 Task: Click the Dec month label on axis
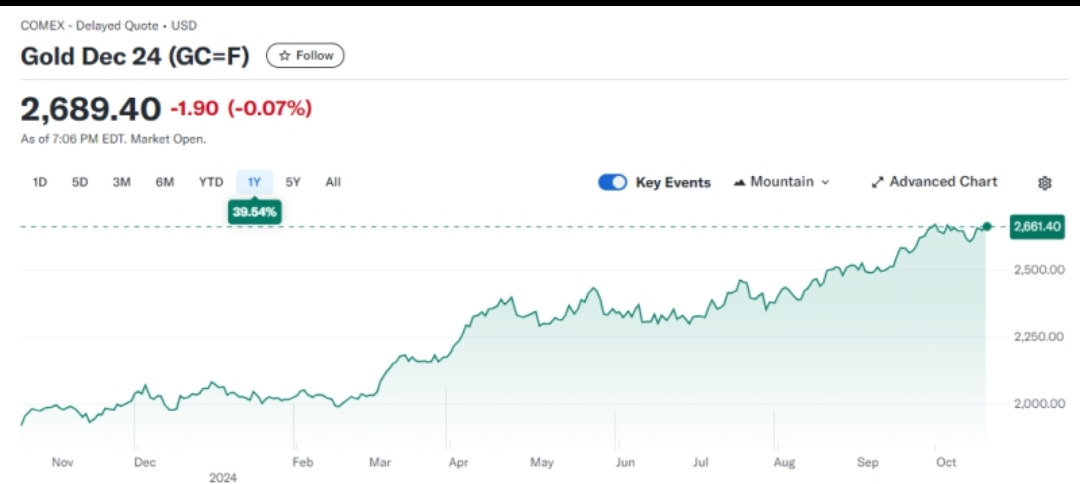pos(145,463)
